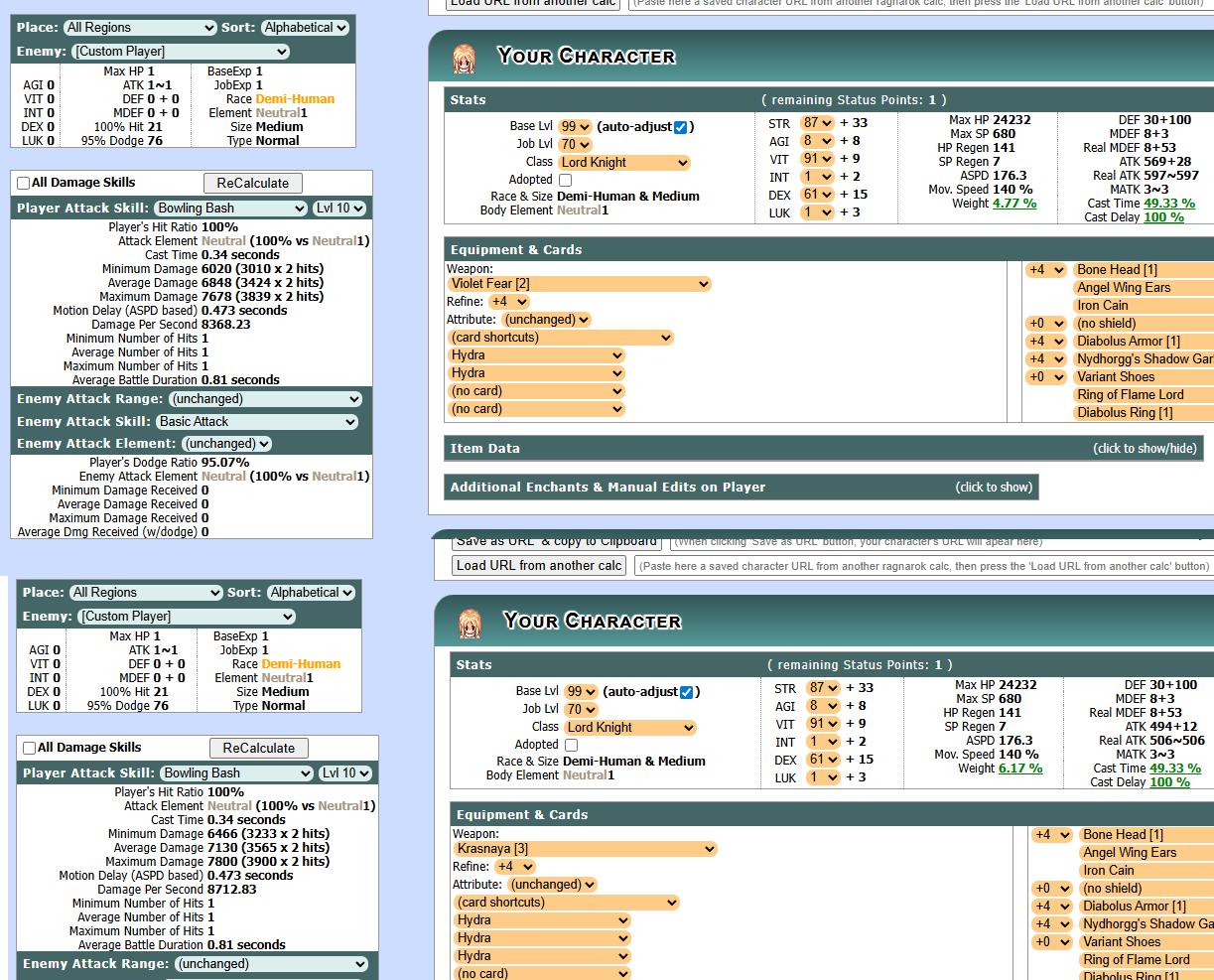Open the Krasnaya [3] weapon dropdown
This screenshot has width=1214, height=980.
pyautogui.click(x=586, y=849)
